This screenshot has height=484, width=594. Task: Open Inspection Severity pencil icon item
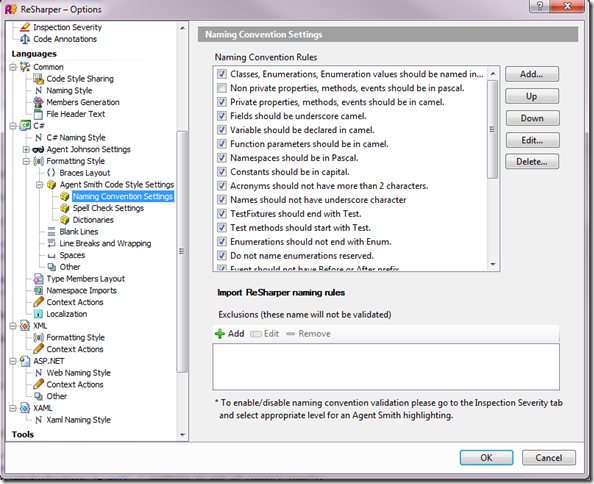[x=25, y=27]
